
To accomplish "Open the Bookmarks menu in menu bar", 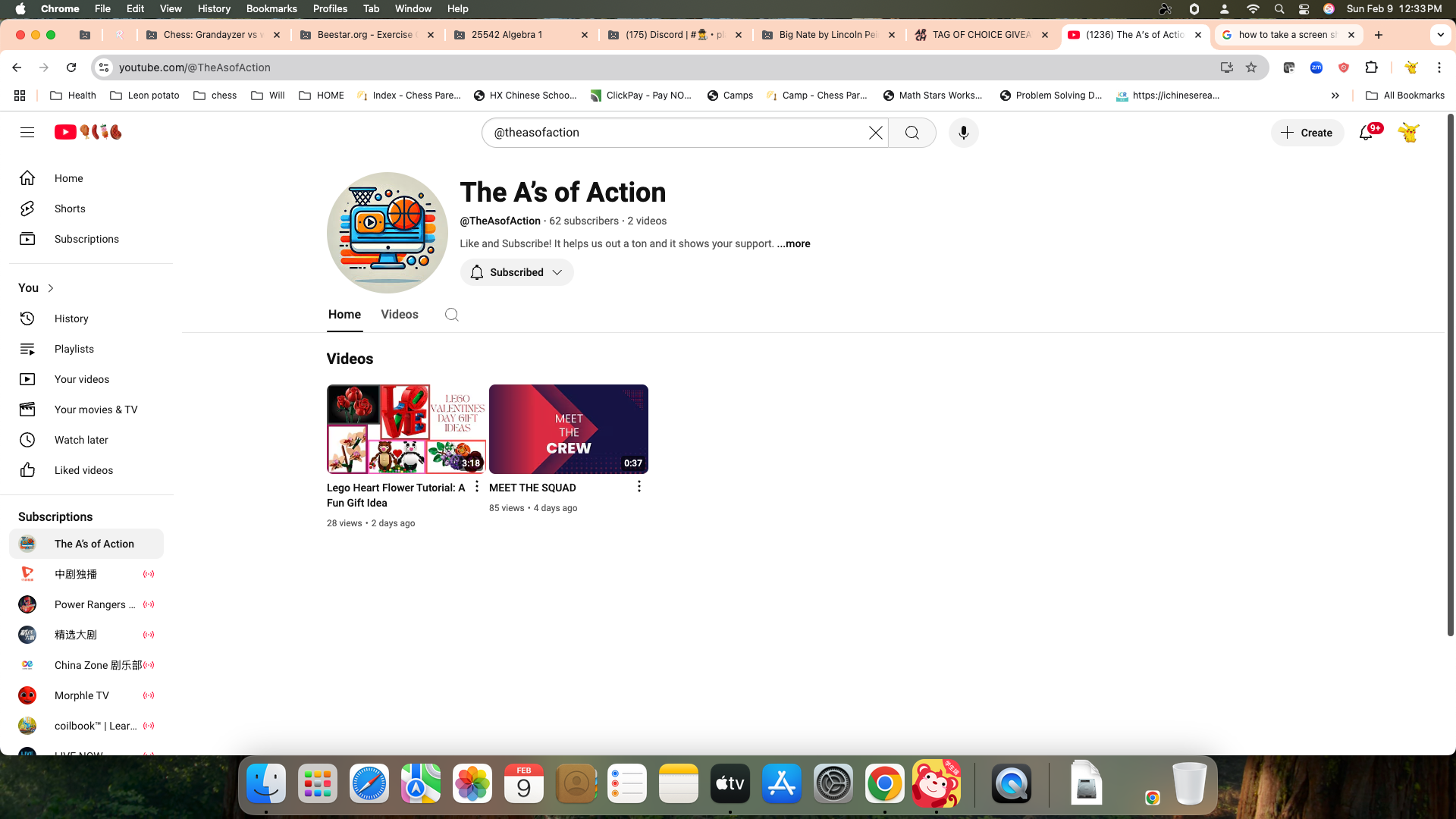I will [271, 9].
